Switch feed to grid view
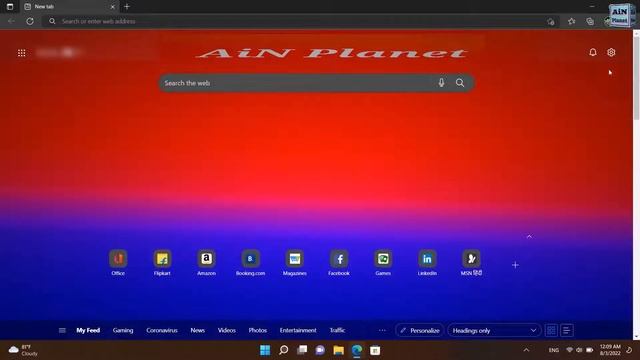 coord(551,330)
